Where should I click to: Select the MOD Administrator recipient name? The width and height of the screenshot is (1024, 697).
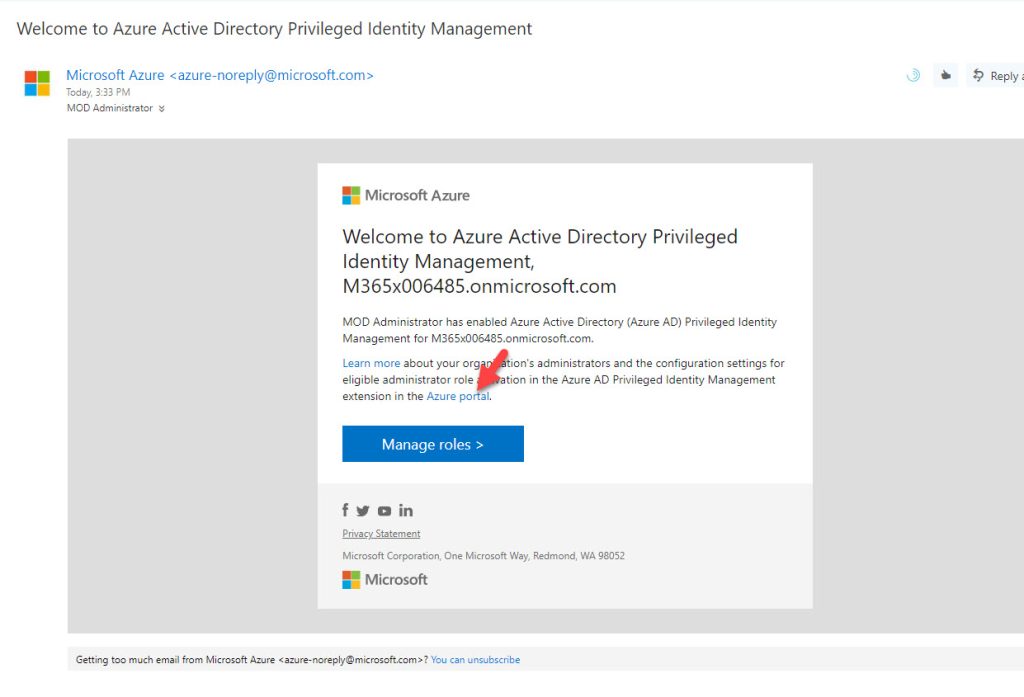pyautogui.click(x=108, y=108)
